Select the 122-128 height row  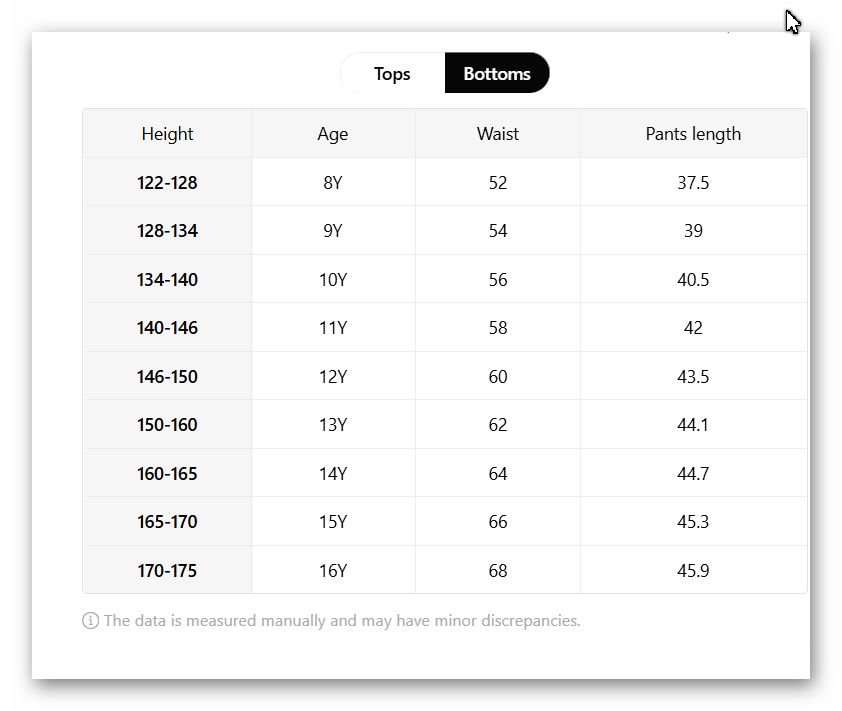[167, 183]
